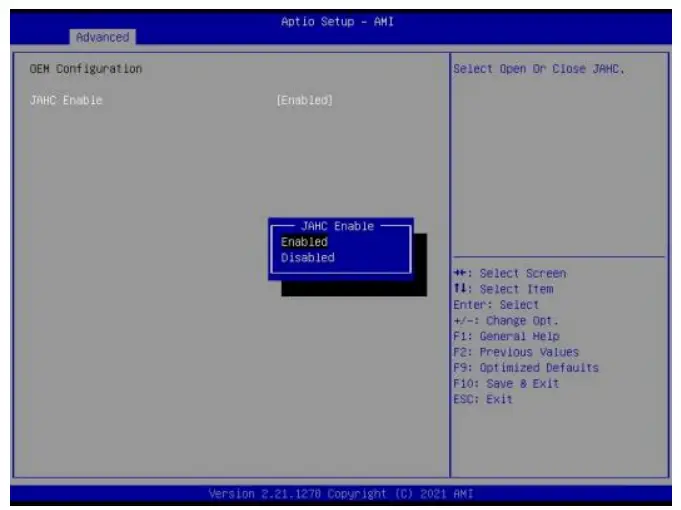Click the 'Select Screen' key hint
The image size is (681, 510).
(509, 273)
